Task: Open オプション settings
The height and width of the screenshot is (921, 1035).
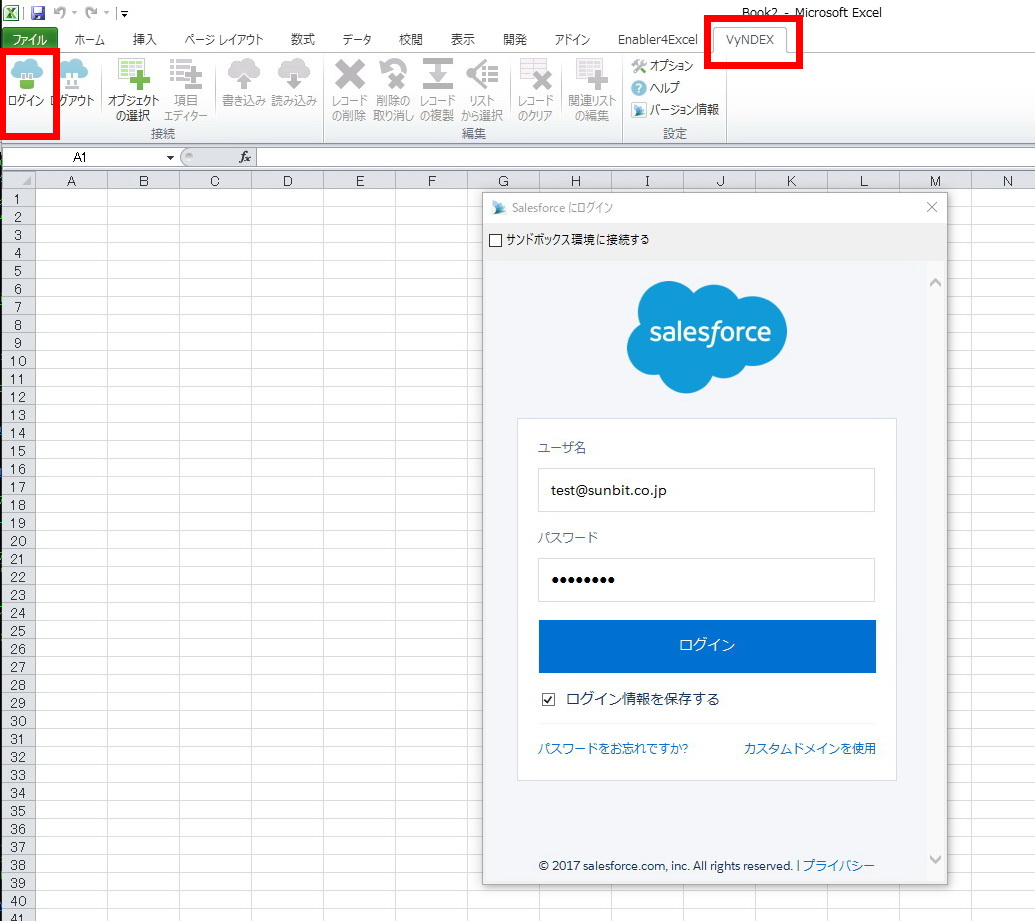Action: point(662,65)
